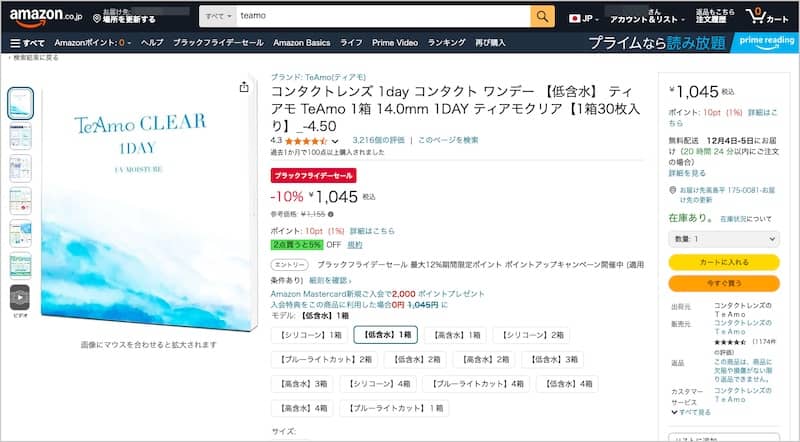This screenshot has width=800, height=442.
Task: Select the 【低含水】2箱 option
Action: click(415, 359)
